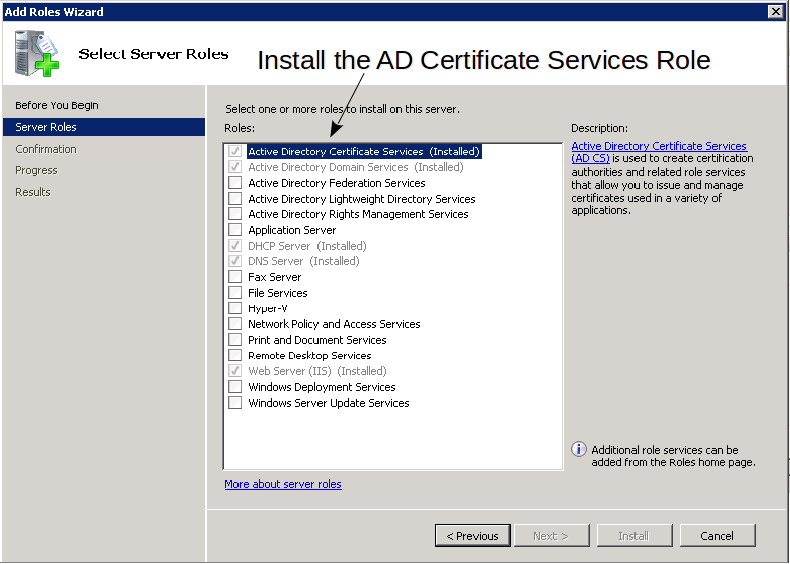Select Windows Server Update Services entry
Image resolution: width=790 pixels, height=564 pixels.
click(x=328, y=403)
